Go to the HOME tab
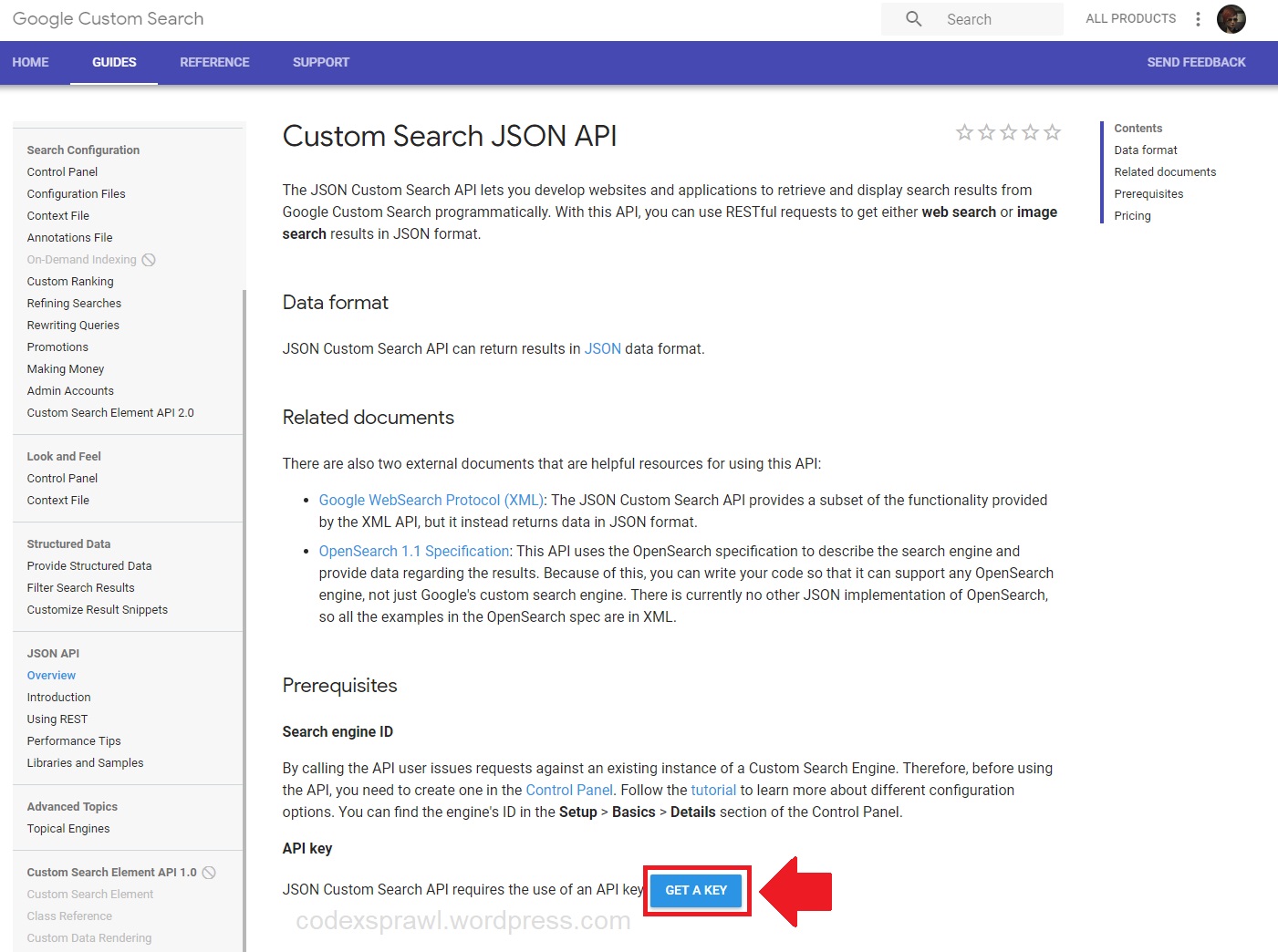The width and height of the screenshot is (1278, 952). tap(31, 62)
